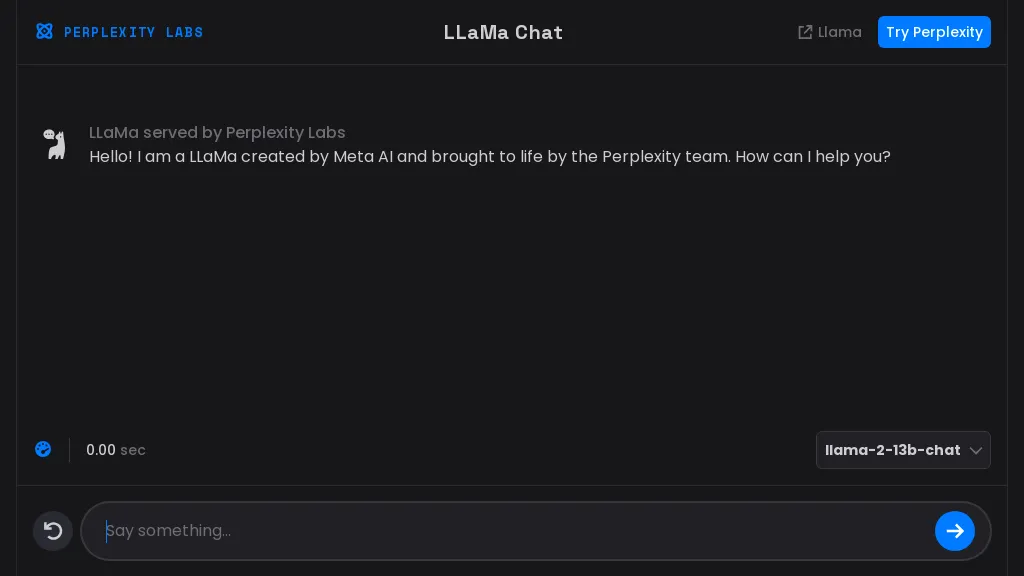Click the llama avatar icon
The image size is (1024, 576).
[55, 144]
